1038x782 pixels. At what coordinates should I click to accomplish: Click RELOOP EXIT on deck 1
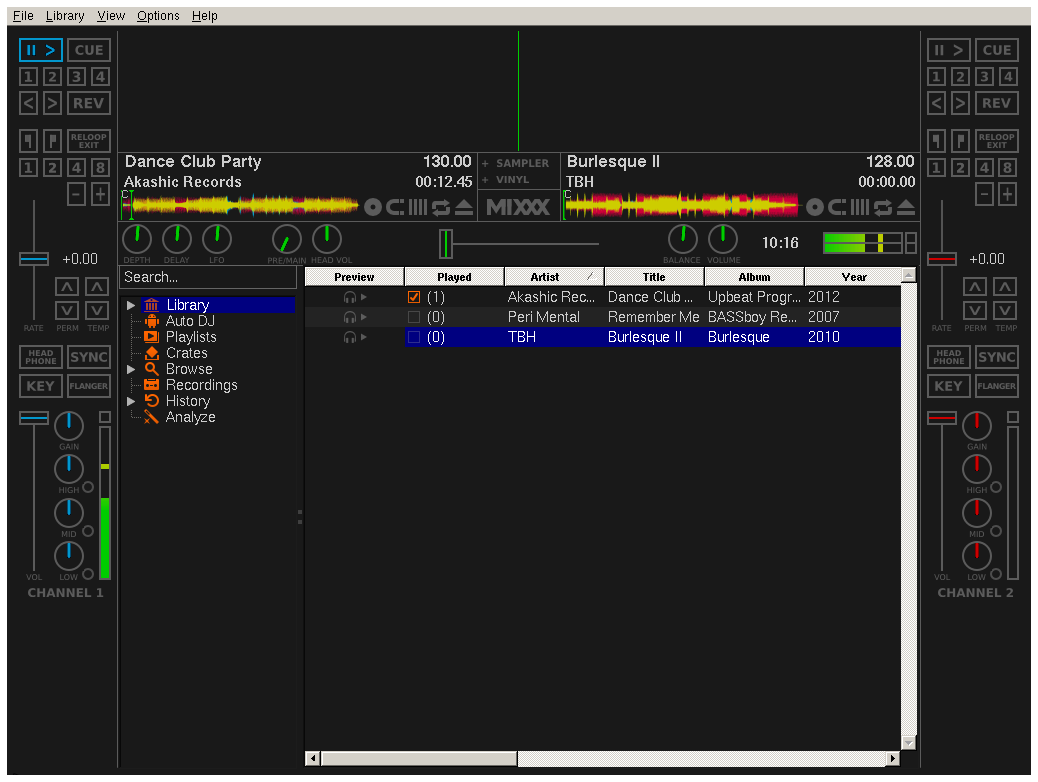pos(89,141)
